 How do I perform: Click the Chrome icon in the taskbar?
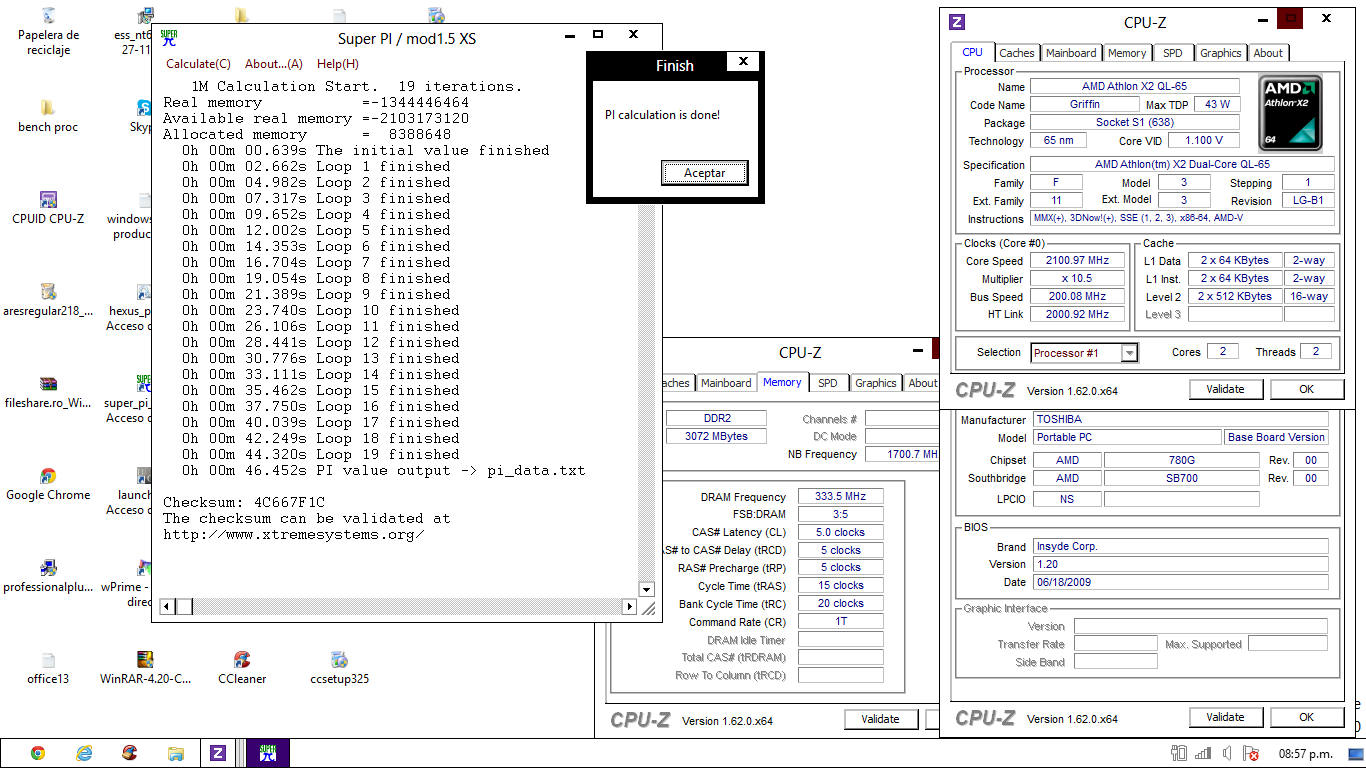[x=38, y=753]
